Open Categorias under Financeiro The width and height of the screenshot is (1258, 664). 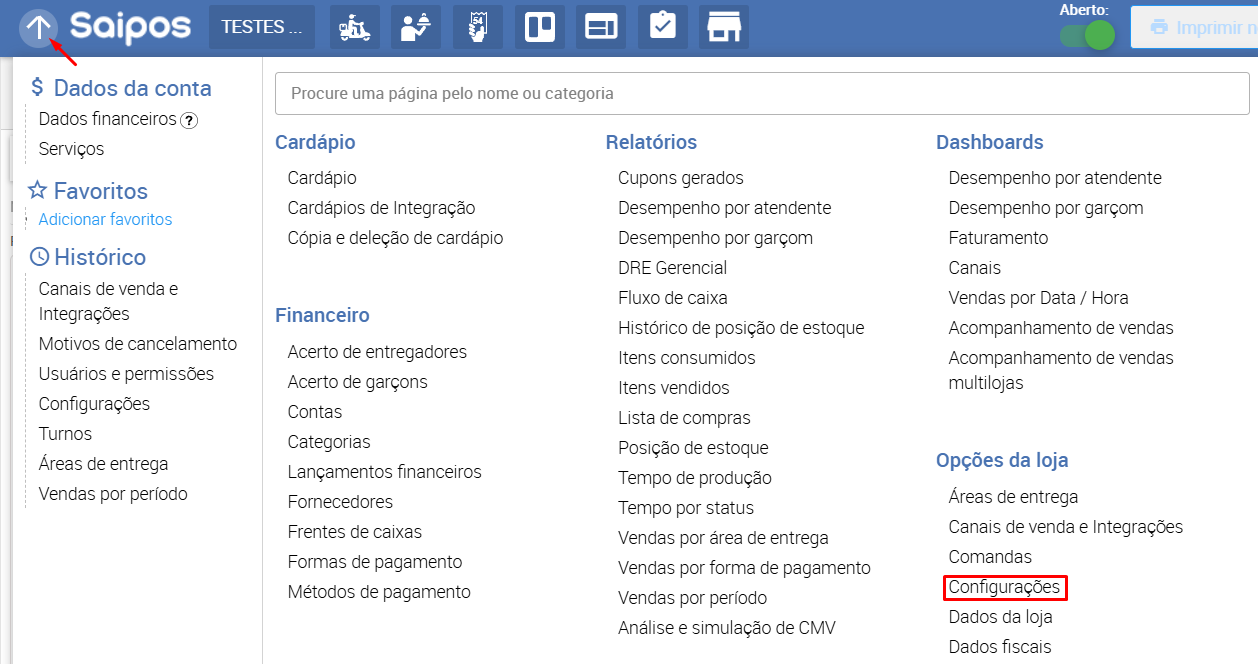[329, 442]
